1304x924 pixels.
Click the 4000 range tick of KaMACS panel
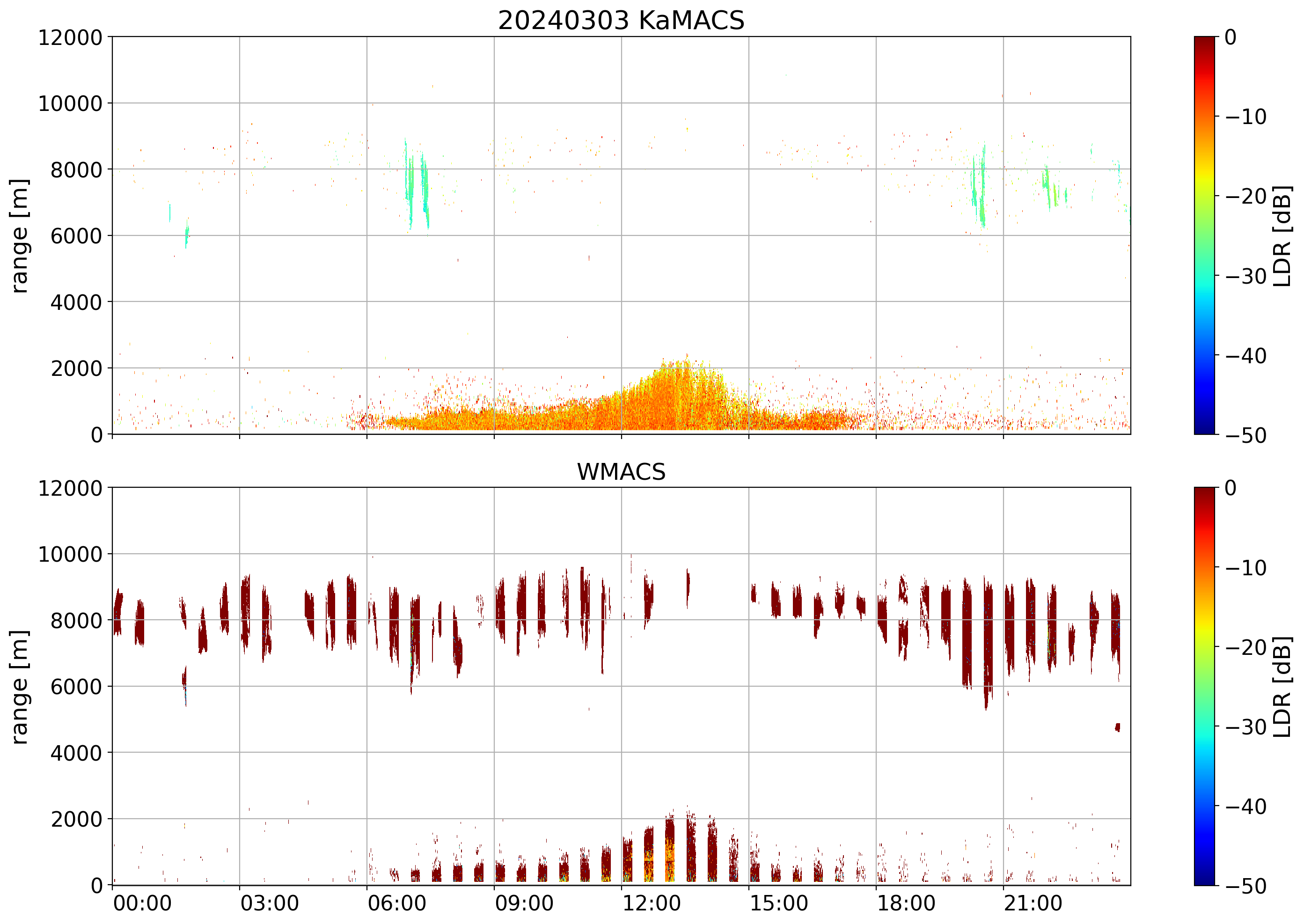pos(77,302)
